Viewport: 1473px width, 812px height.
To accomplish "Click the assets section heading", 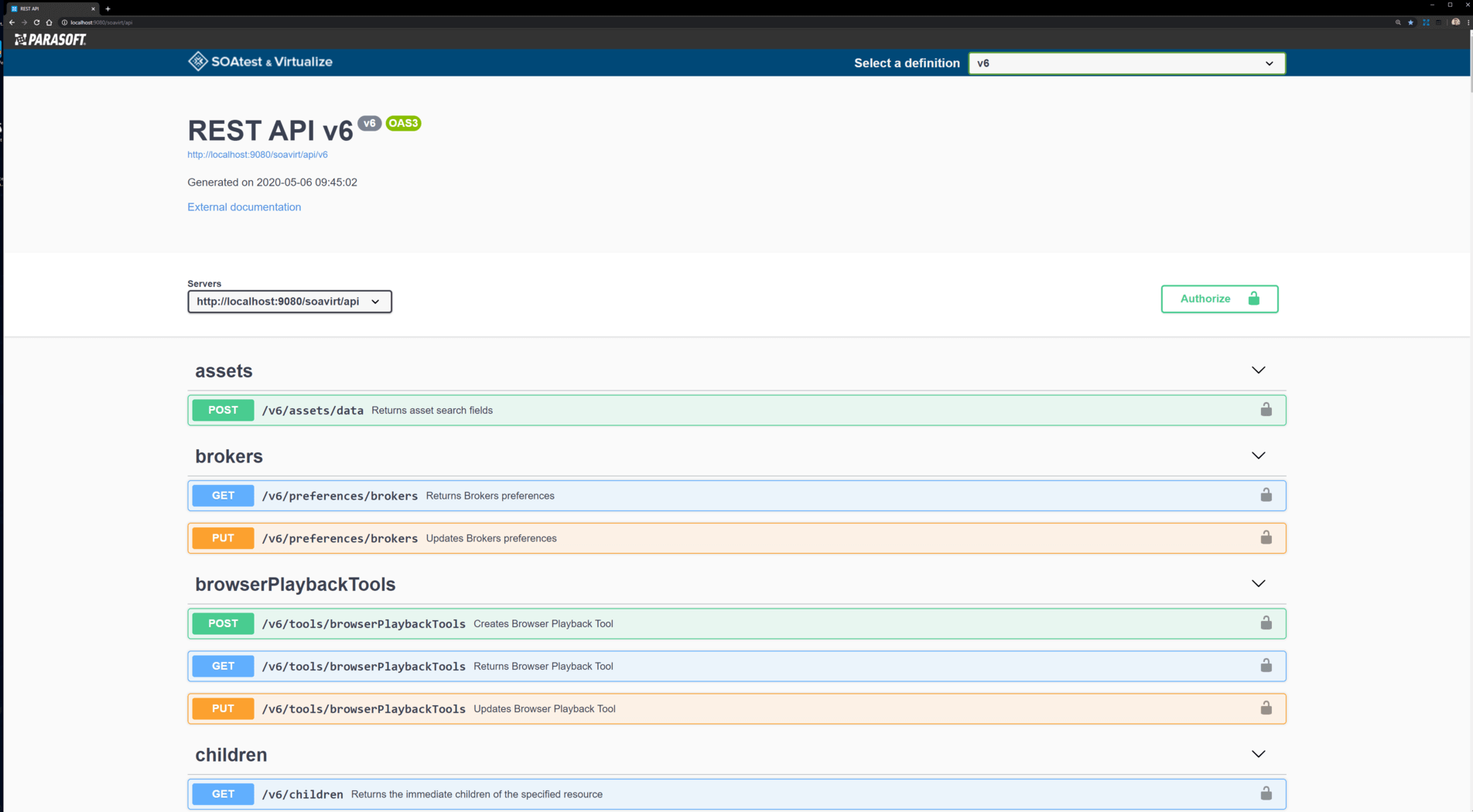I will coord(224,371).
